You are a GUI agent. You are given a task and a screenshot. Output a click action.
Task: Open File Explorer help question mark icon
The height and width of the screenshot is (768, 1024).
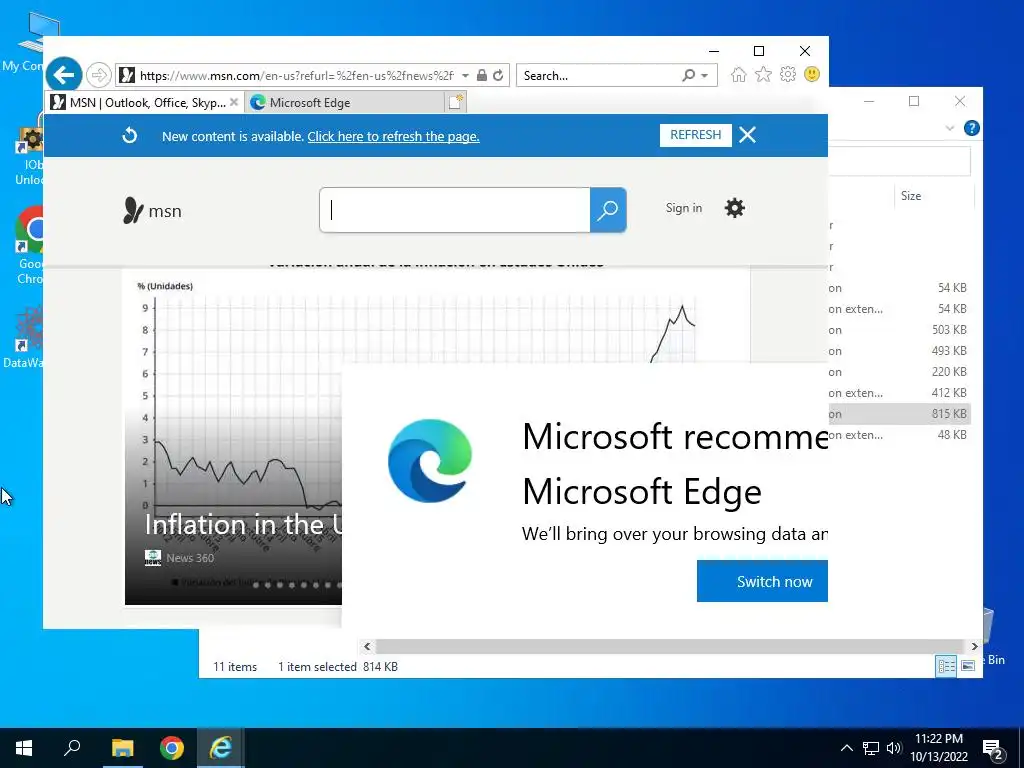(x=972, y=128)
